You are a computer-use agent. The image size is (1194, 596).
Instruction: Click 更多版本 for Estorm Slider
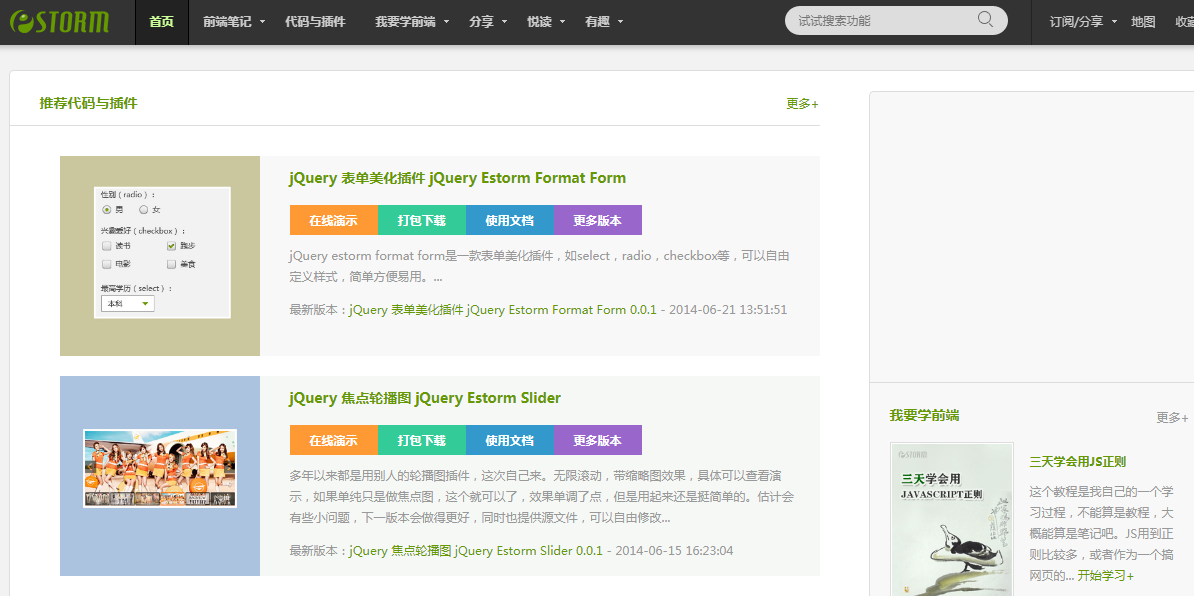pos(598,440)
